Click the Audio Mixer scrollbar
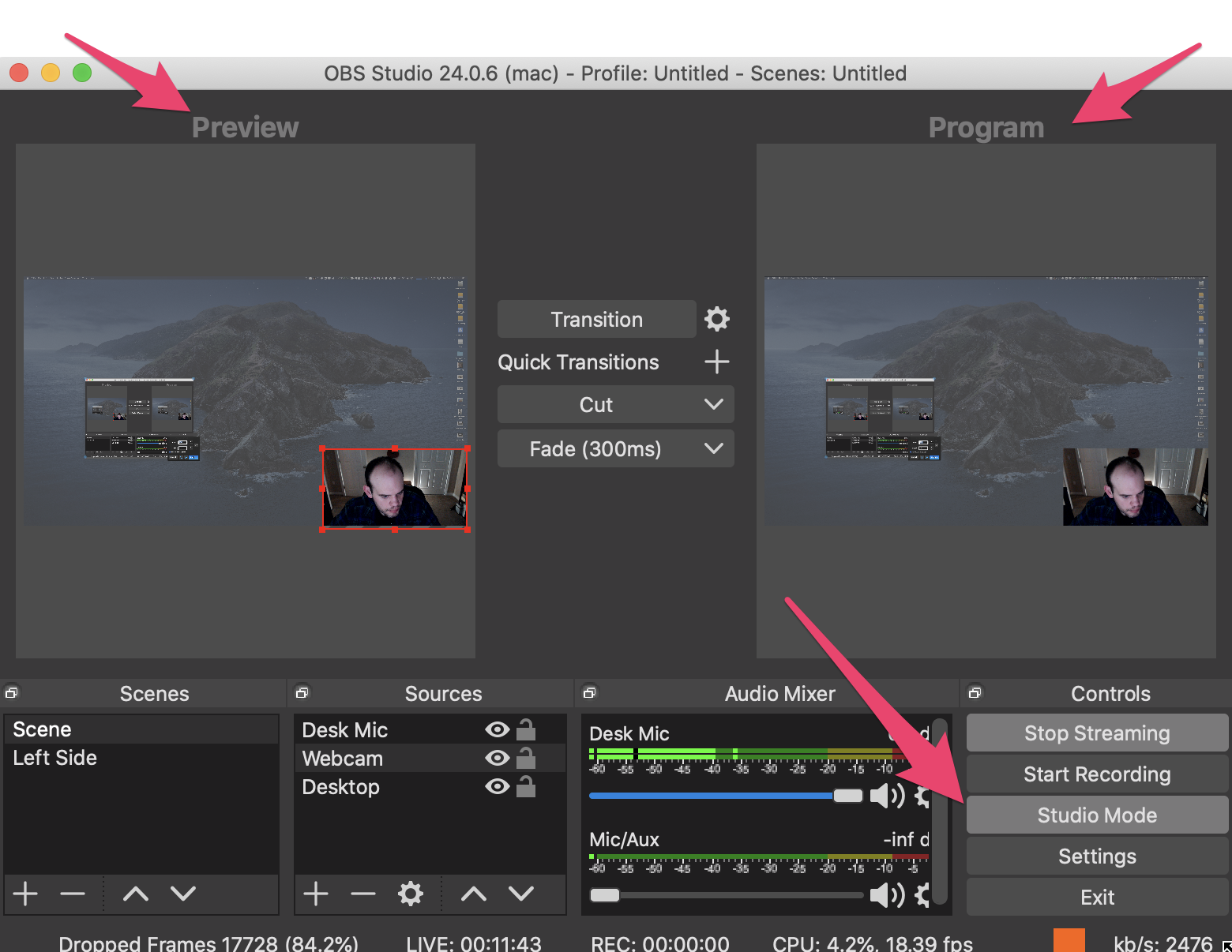The width and height of the screenshot is (1232, 952). tap(939, 813)
